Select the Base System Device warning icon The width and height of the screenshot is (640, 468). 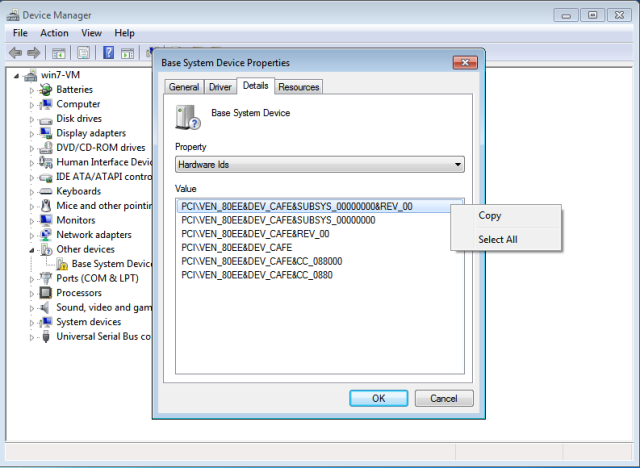coord(62,264)
